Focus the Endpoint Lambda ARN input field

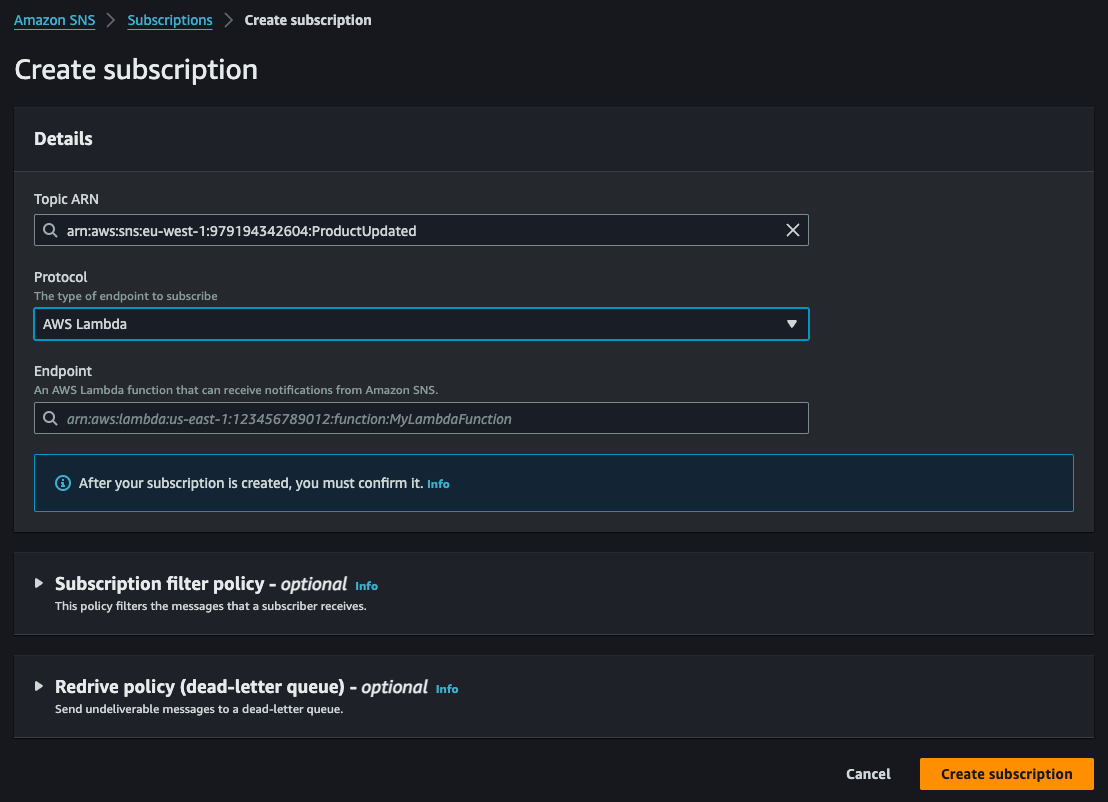coord(421,418)
